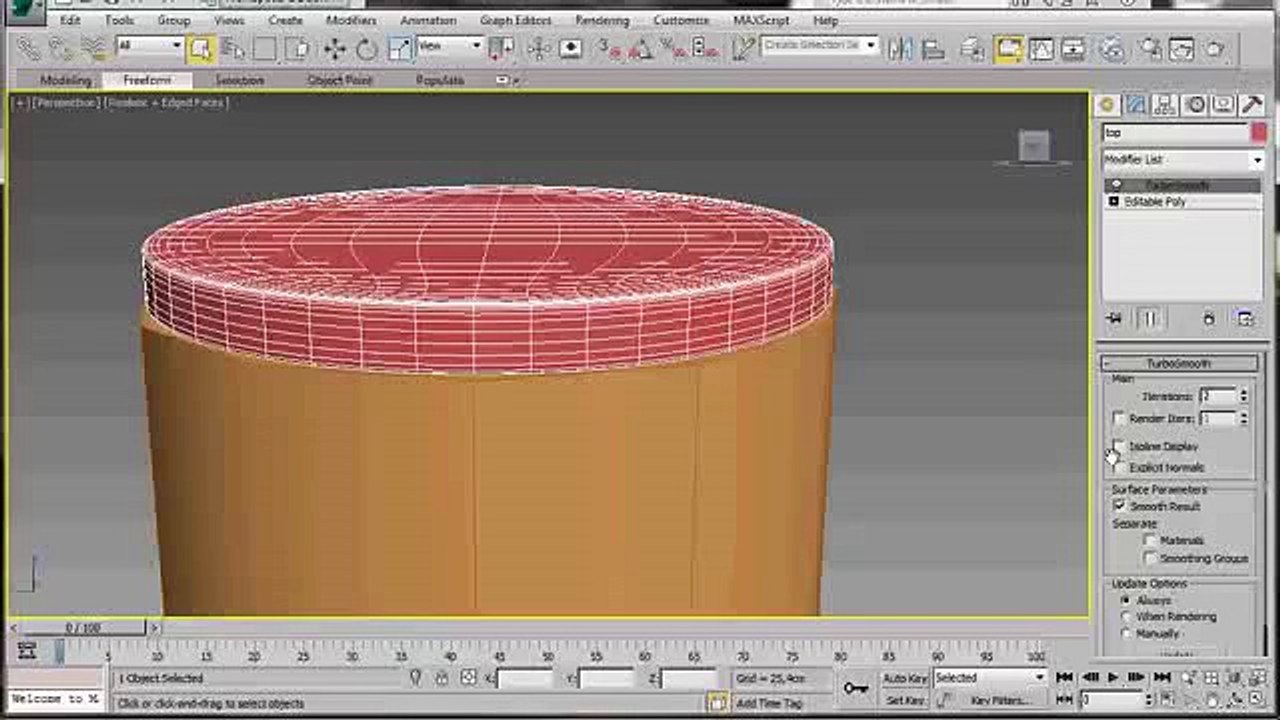Click the Bind to Space Warp icon
The width and height of the screenshot is (1280, 720).
[94, 48]
